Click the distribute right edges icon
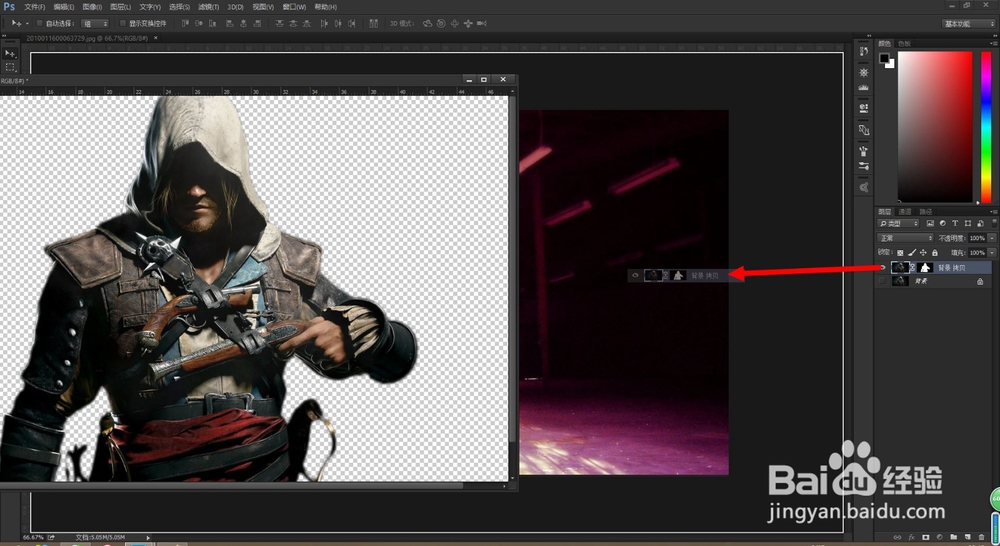Image resolution: width=1000 pixels, height=546 pixels. 351,23
